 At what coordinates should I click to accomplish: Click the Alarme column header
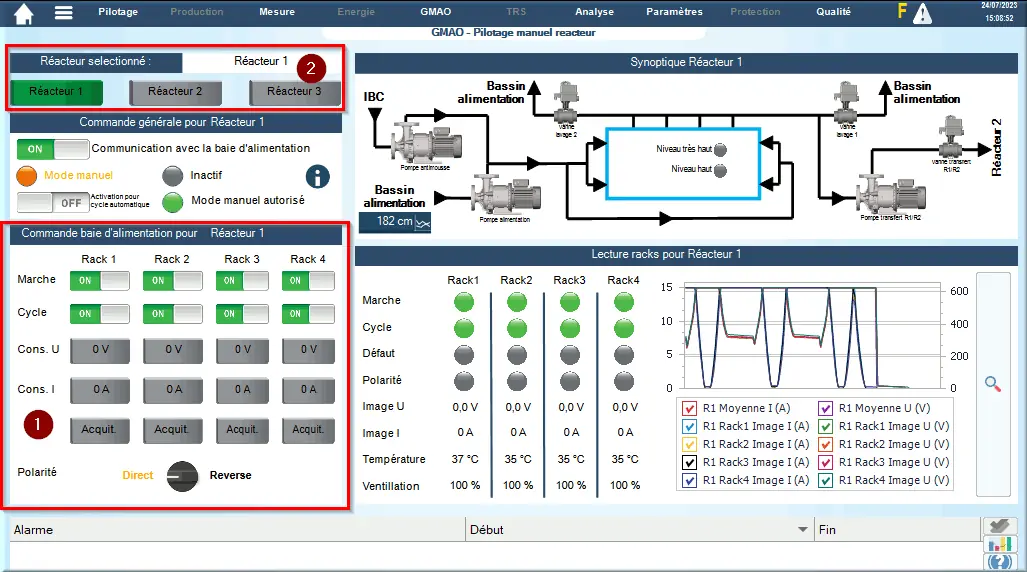(x=237, y=529)
